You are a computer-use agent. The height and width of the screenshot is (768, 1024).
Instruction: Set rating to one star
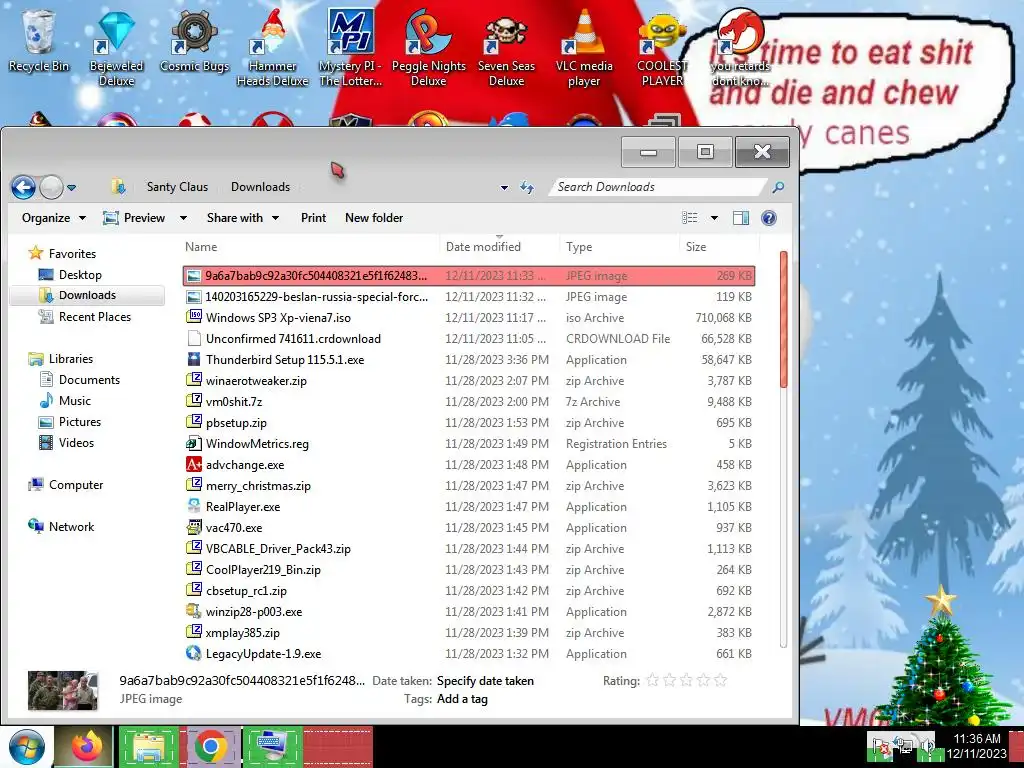(x=652, y=680)
